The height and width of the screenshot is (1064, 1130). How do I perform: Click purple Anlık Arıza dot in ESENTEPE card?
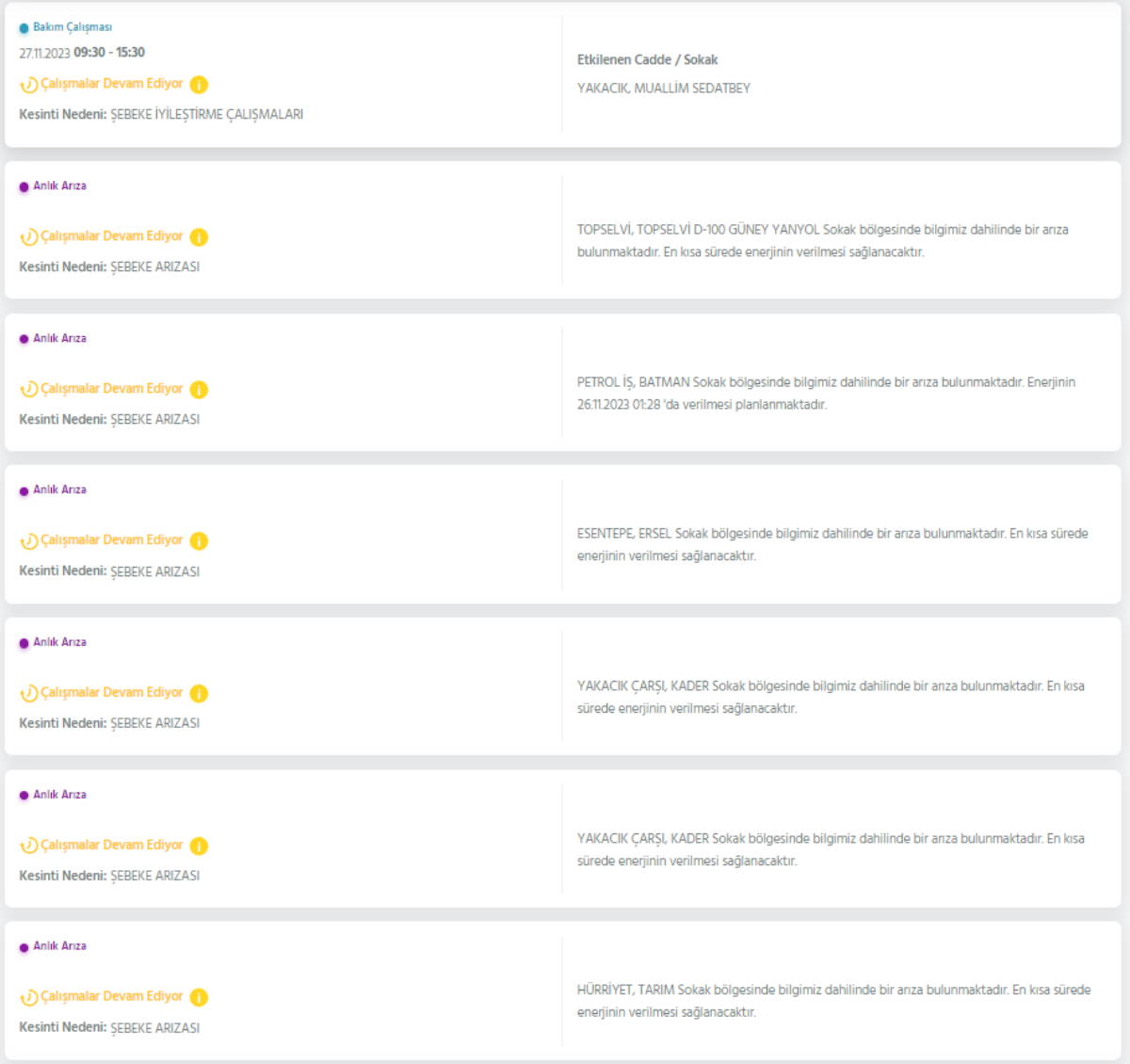[24, 492]
